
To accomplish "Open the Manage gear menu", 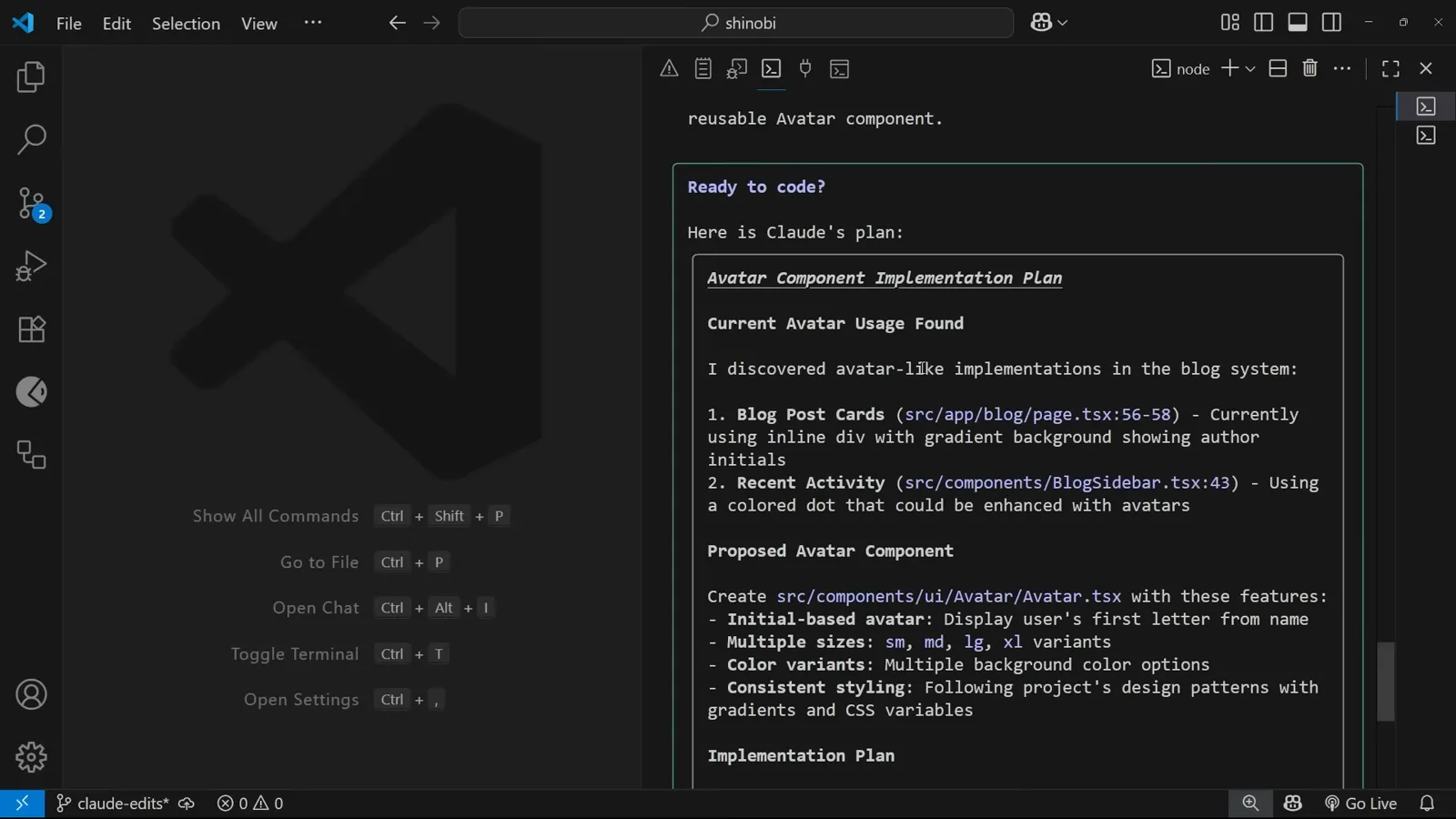I will point(31,757).
